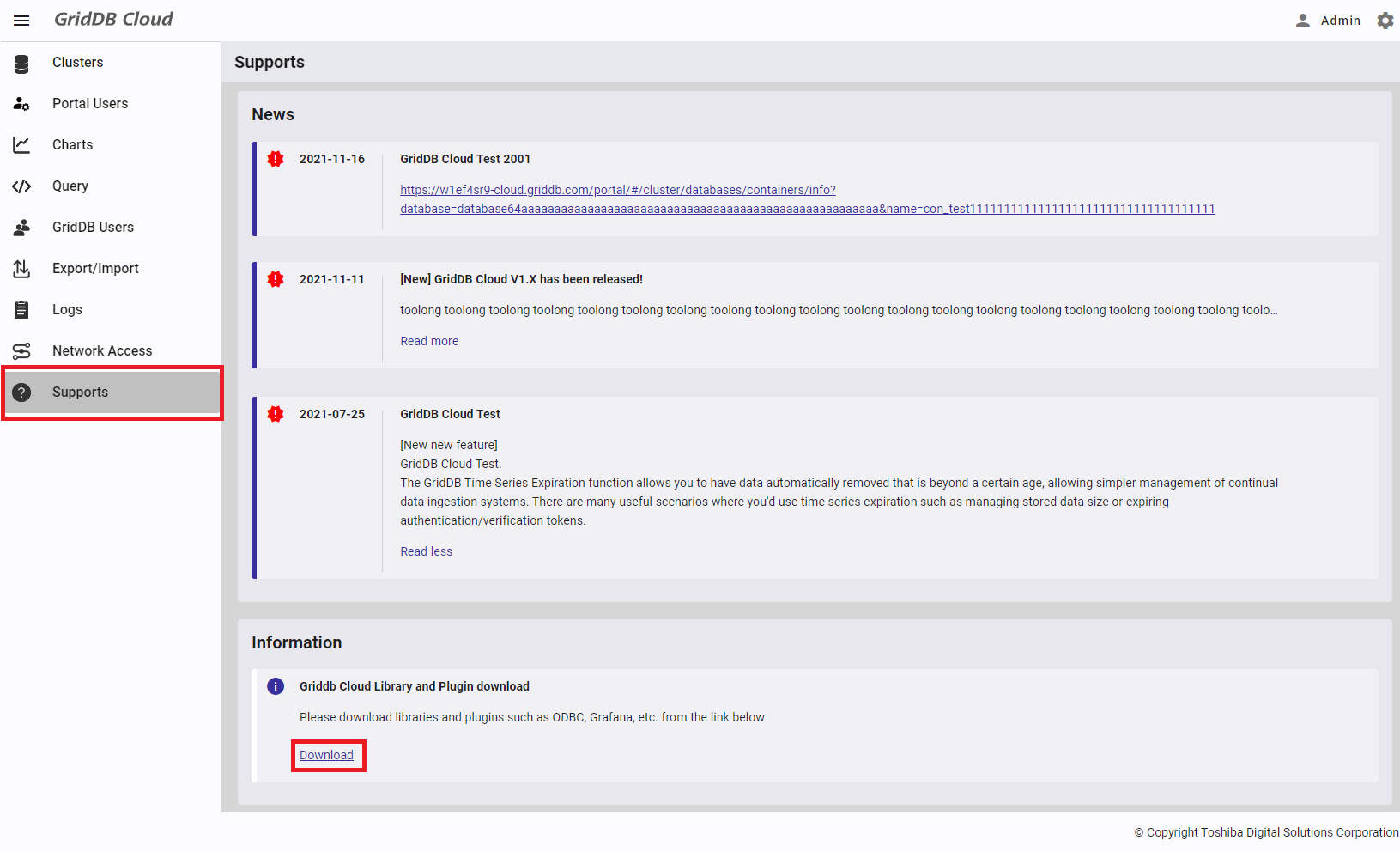Click '[New] GridDB Cloud V1.X has been released!' headline
Screen dimensions: 1400x852
click(x=521, y=279)
